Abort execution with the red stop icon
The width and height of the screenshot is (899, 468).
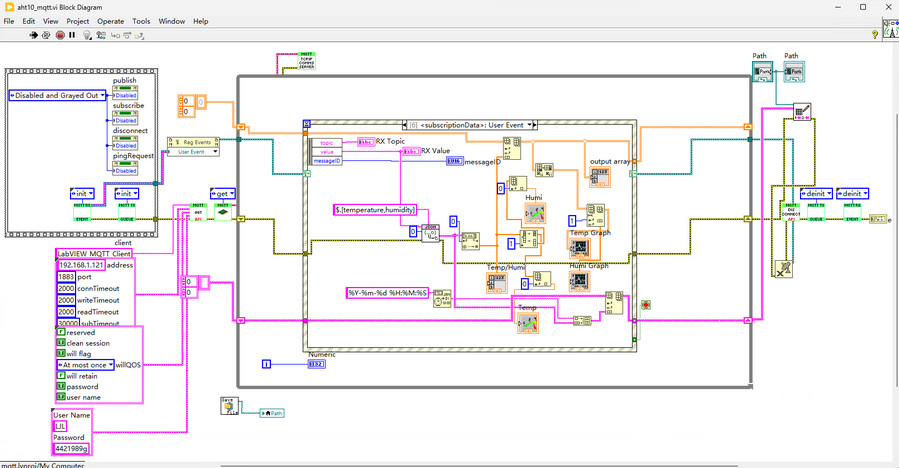click(60, 35)
